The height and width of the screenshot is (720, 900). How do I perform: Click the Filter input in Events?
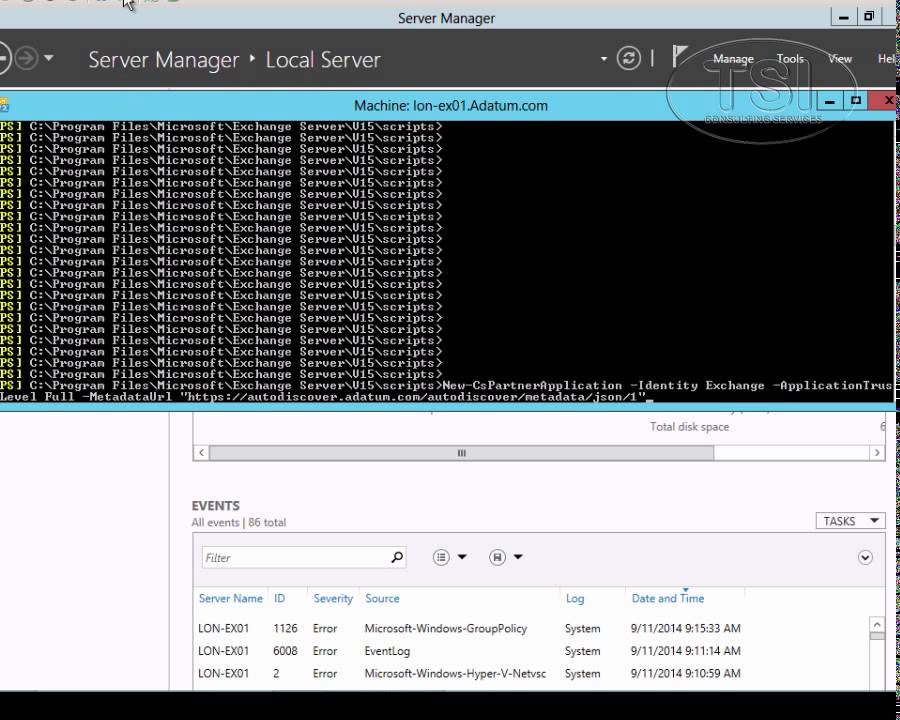[x=294, y=558]
